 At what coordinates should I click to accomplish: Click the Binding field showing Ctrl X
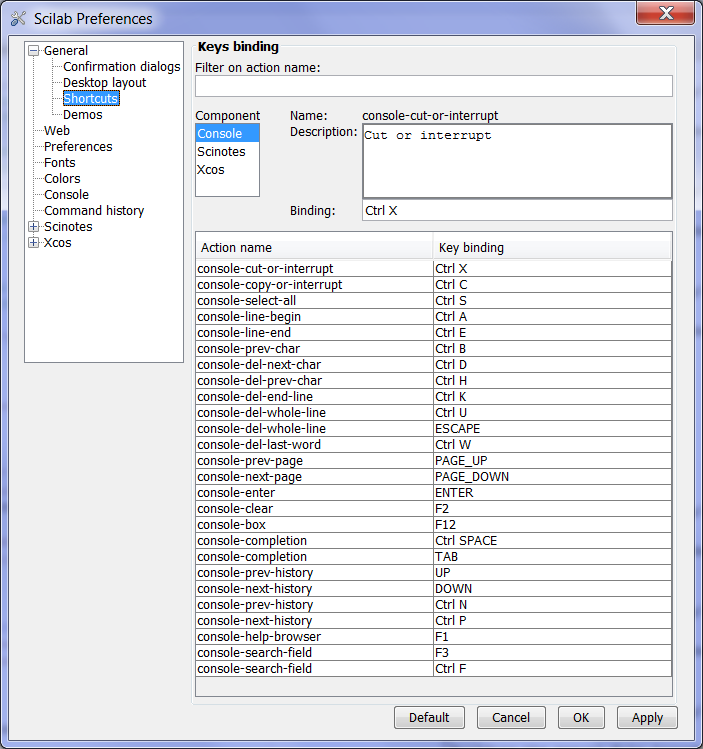point(516,211)
